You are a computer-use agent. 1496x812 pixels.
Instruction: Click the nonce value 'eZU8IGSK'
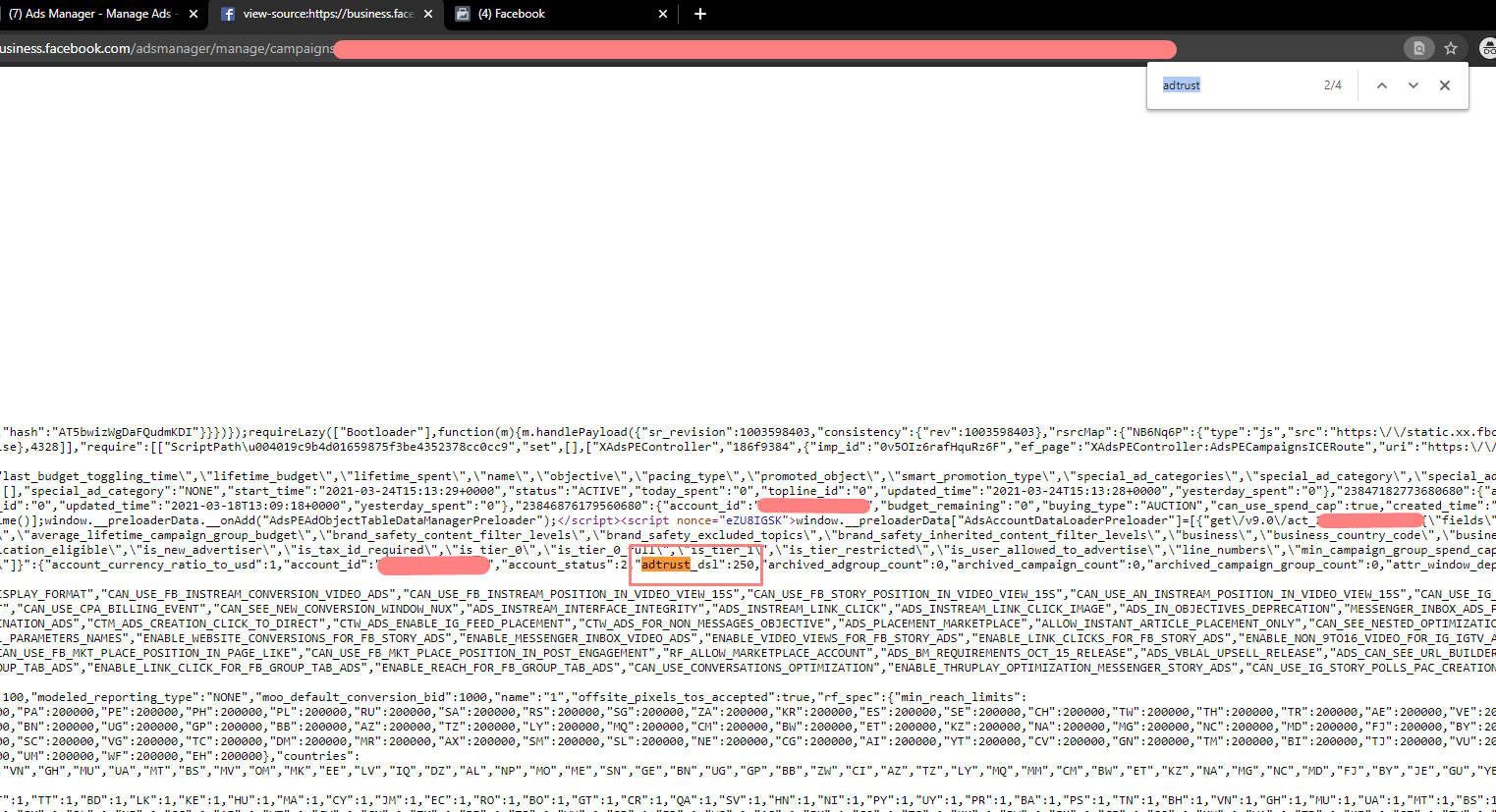click(753, 520)
